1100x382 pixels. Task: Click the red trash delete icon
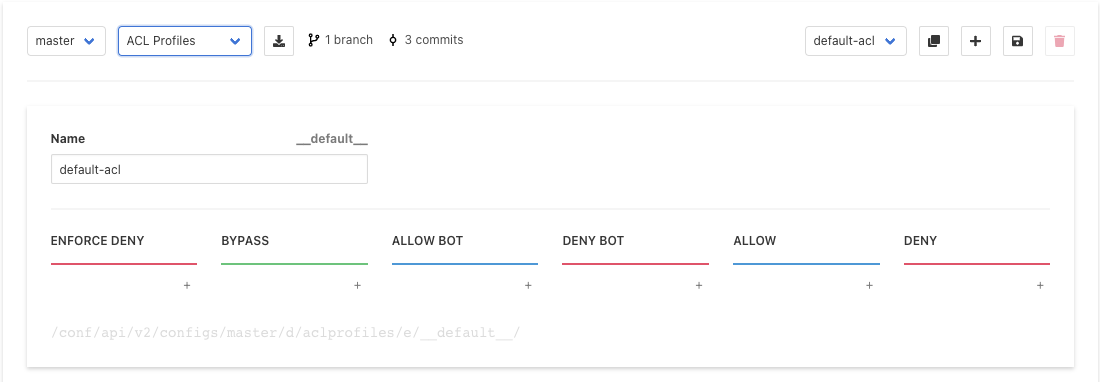tap(1059, 41)
